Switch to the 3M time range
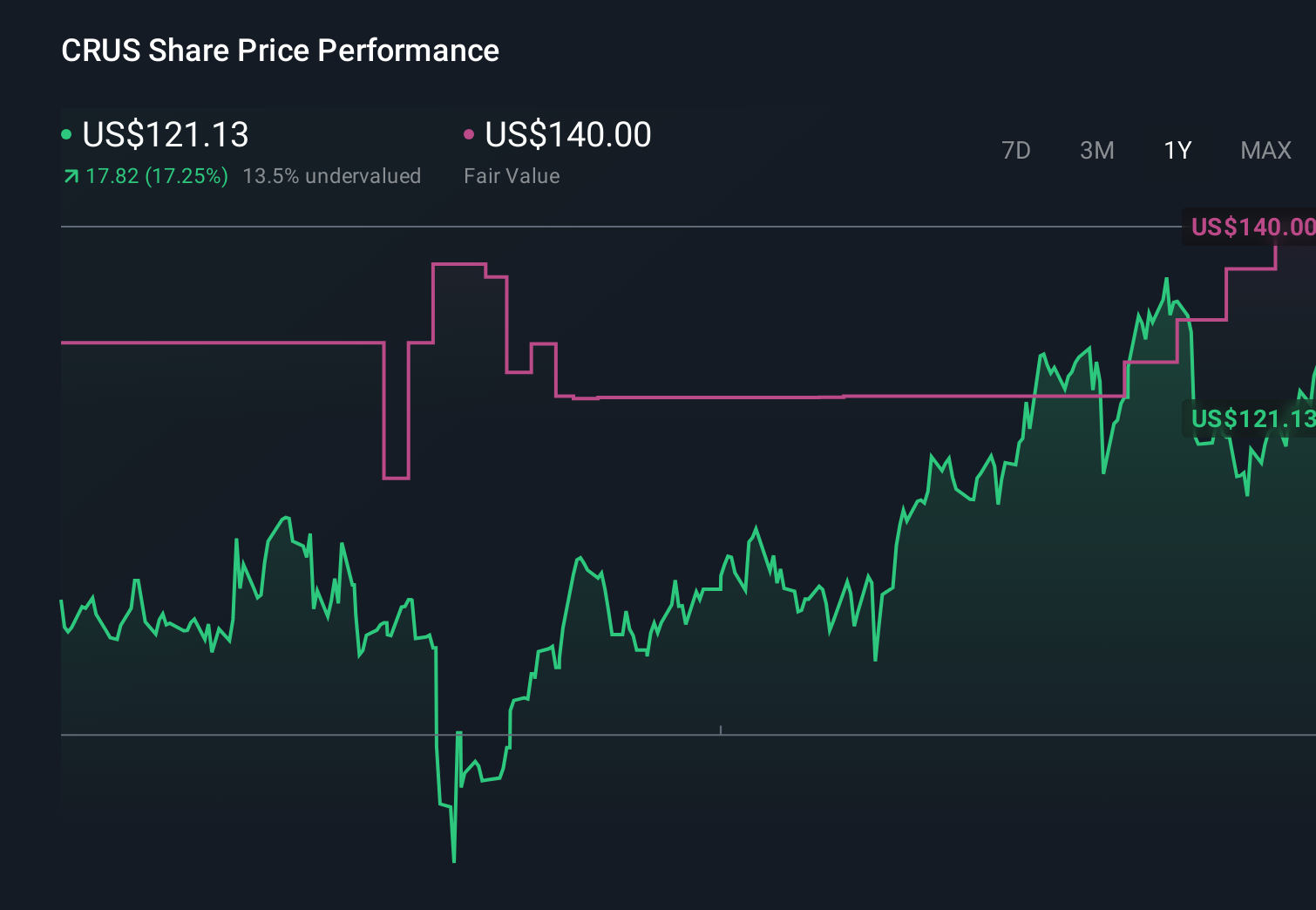 pyautogui.click(x=1096, y=150)
